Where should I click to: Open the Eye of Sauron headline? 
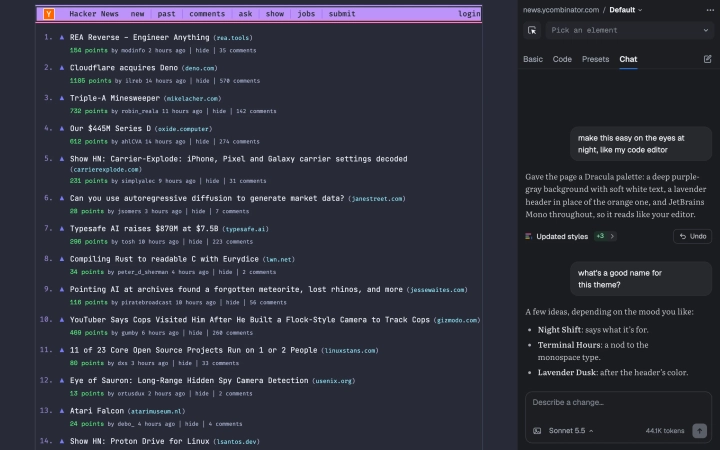pos(189,380)
